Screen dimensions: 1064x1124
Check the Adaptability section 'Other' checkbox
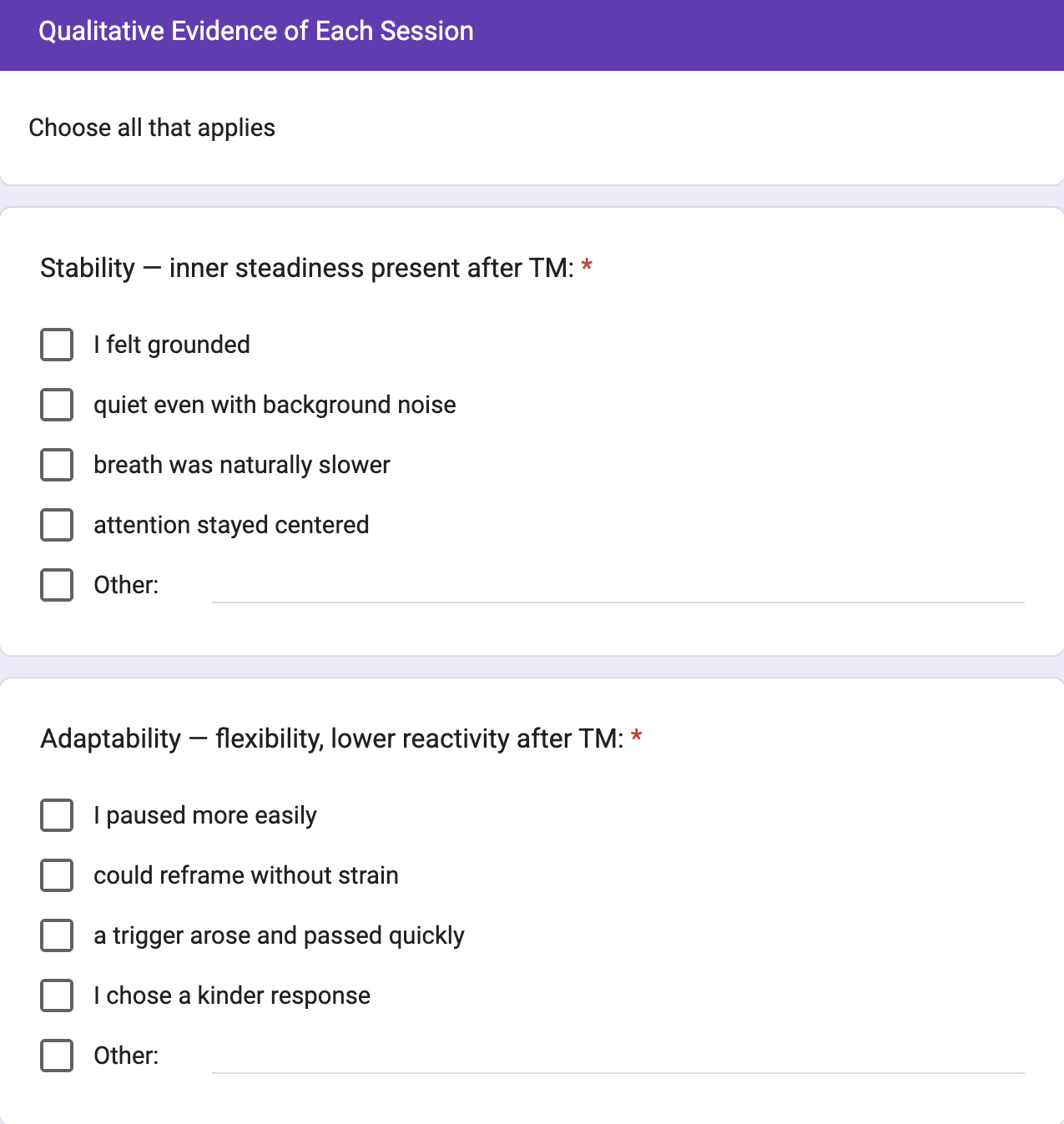click(57, 1056)
